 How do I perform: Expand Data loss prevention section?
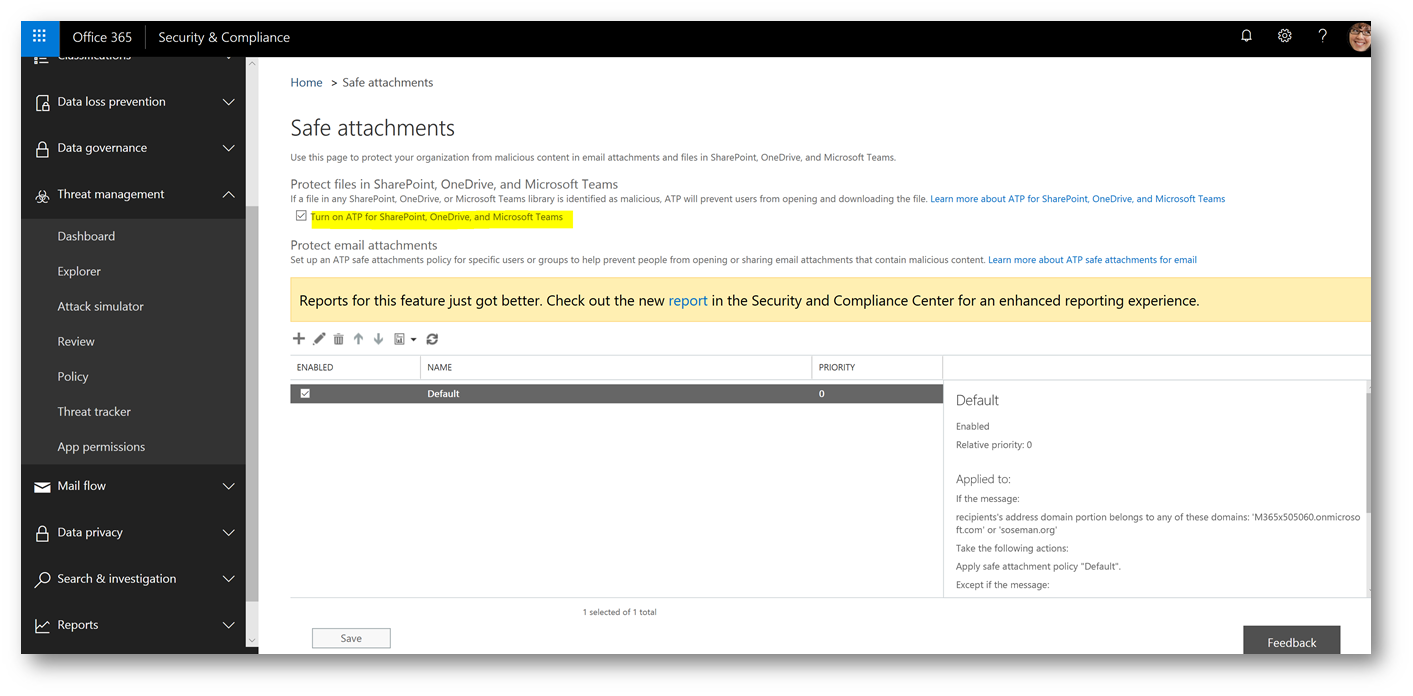[228, 102]
